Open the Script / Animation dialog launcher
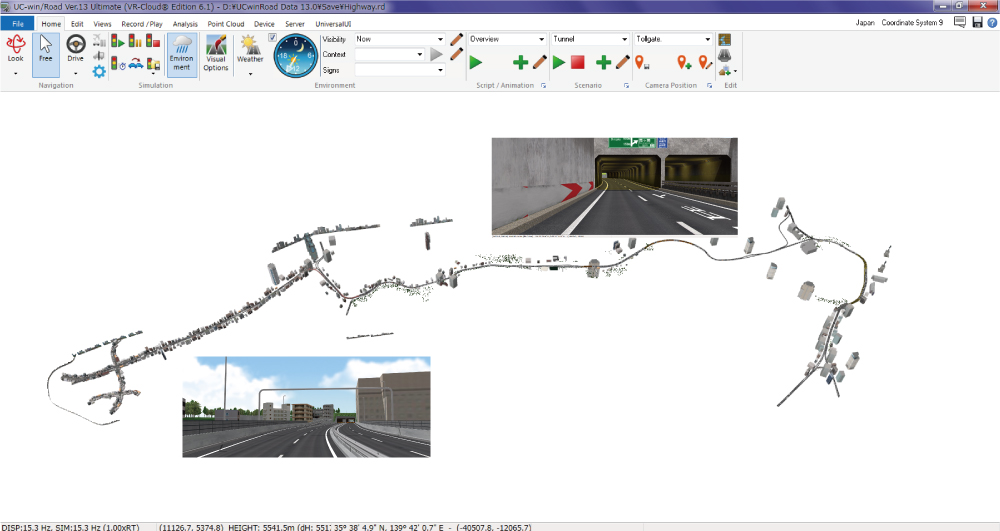The image size is (1000, 531). (543, 85)
